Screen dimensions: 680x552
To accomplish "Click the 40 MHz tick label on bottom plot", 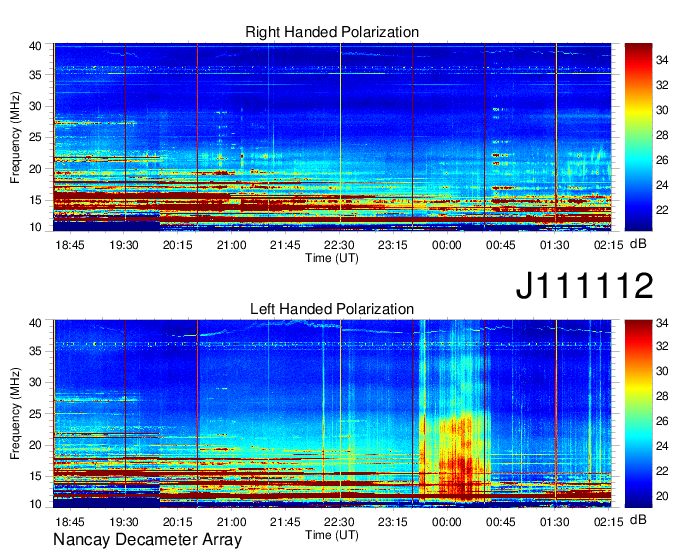I will 35,323.
